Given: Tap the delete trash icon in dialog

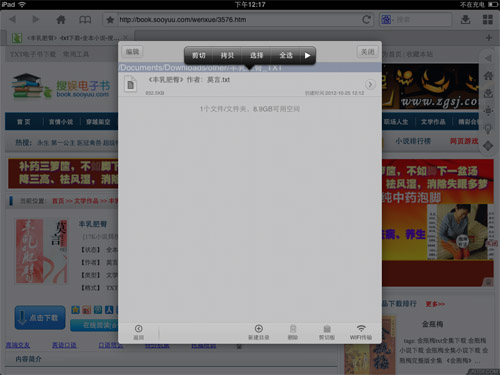Looking at the screenshot, I should tap(293, 332).
